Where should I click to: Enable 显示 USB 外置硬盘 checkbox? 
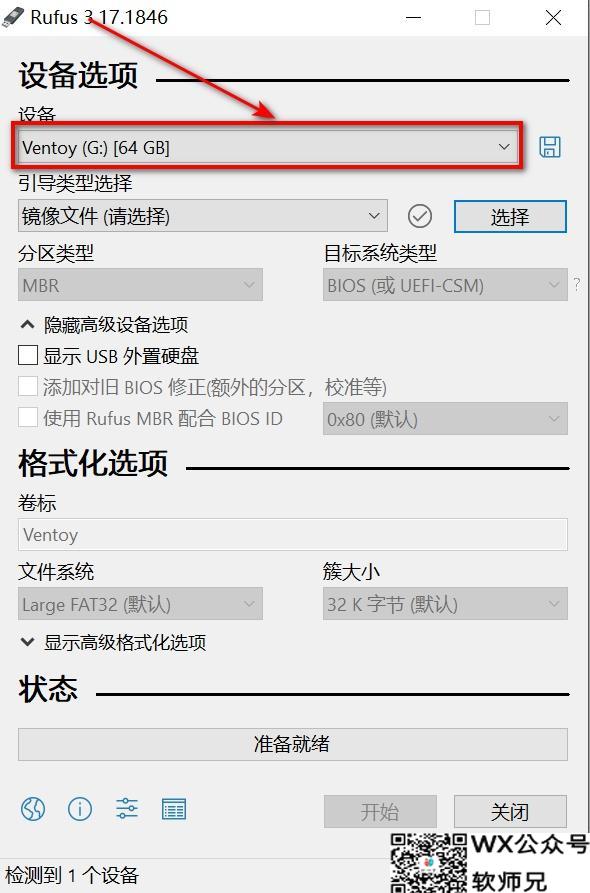(28, 355)
